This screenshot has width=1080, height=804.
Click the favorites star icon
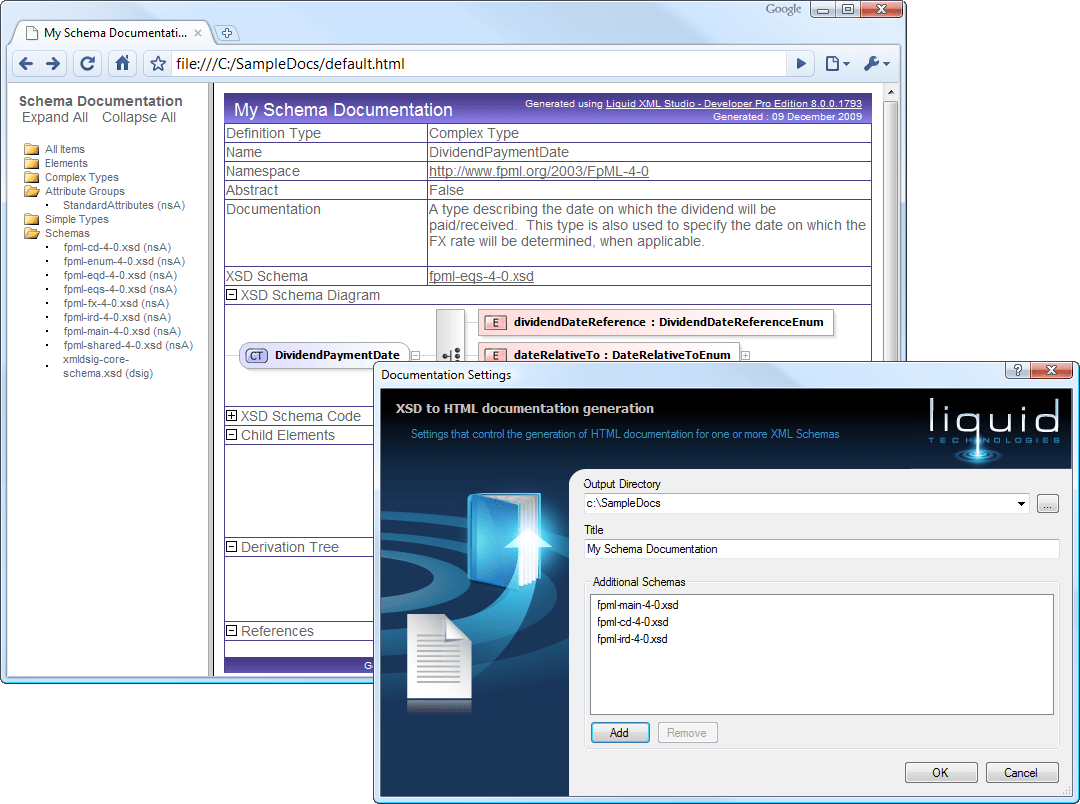click(x=157, y=62)
